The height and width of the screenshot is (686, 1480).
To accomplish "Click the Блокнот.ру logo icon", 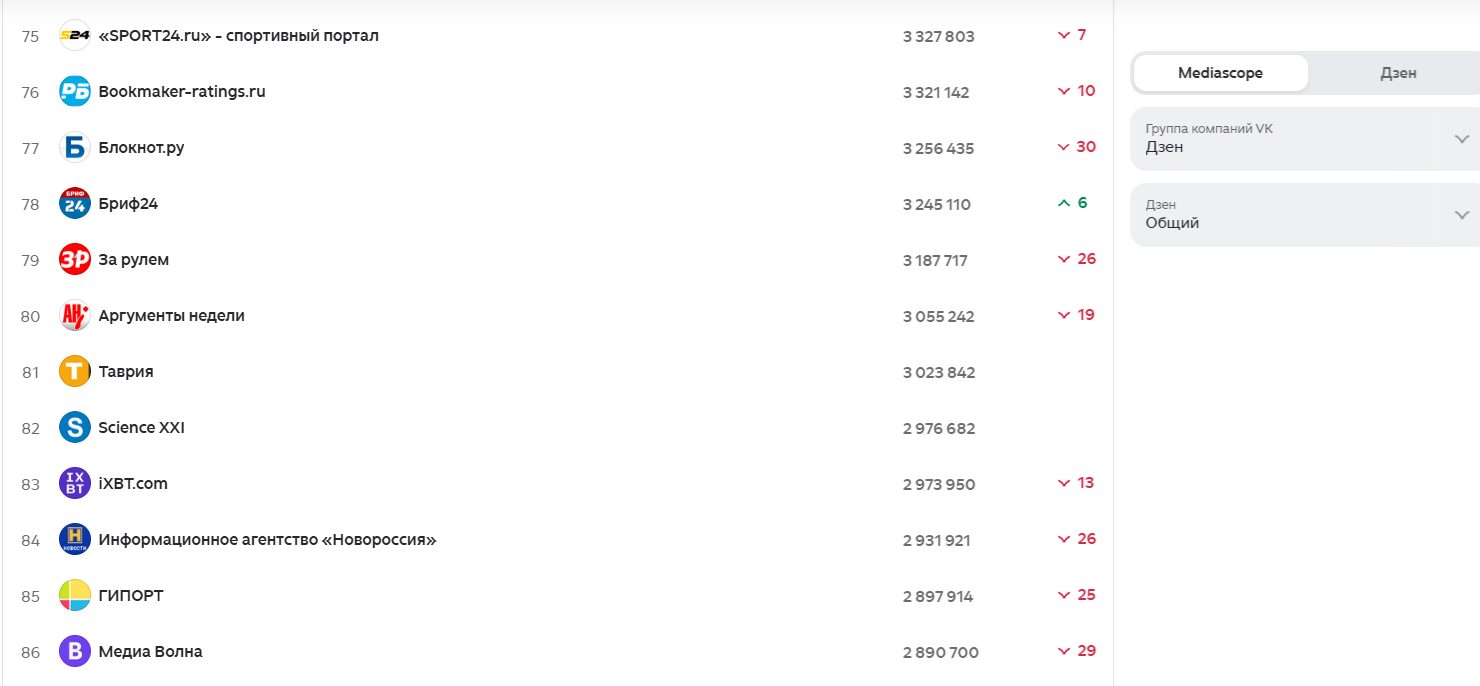I will point(75,148).
